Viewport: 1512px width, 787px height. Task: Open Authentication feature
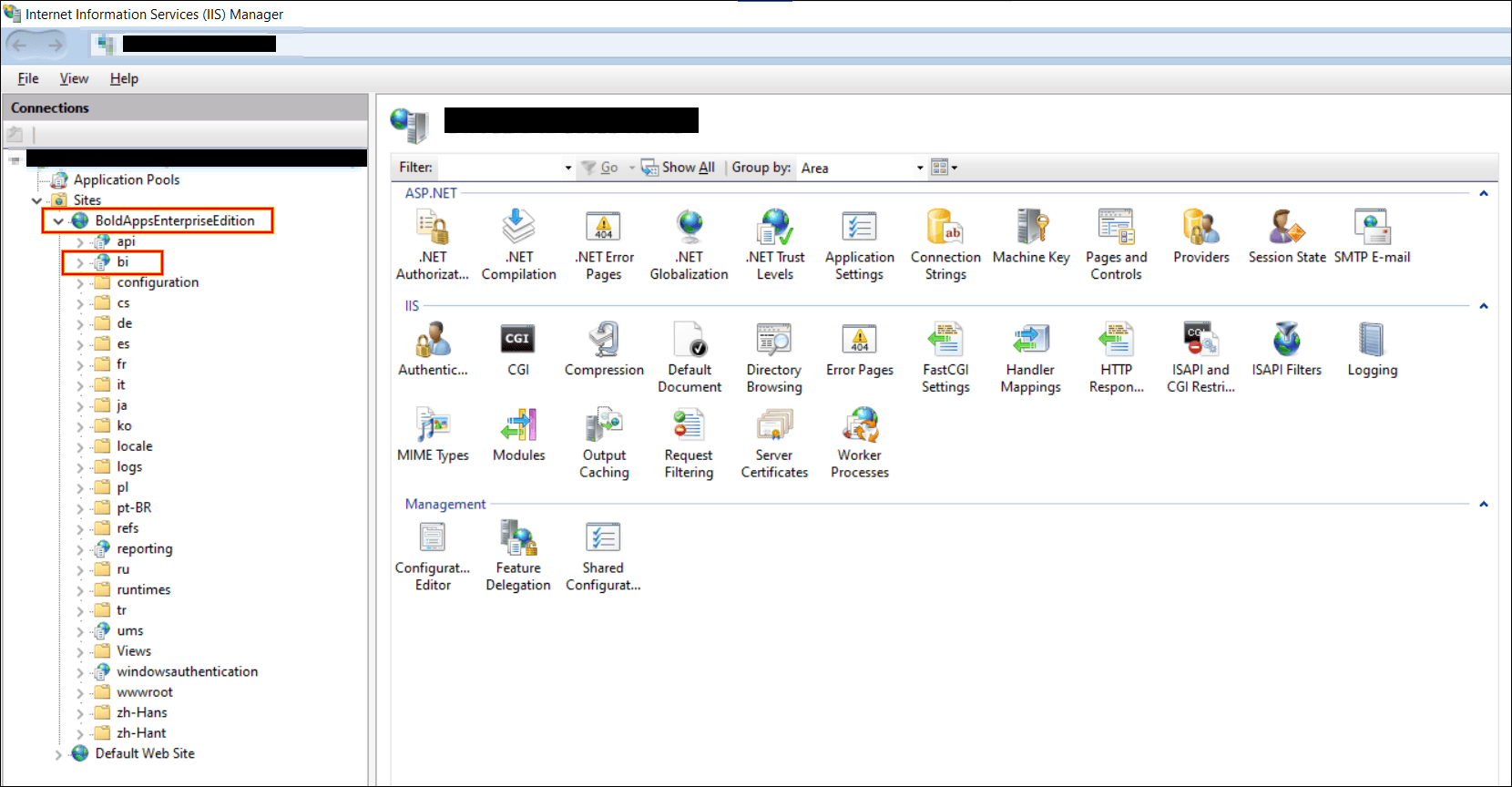pyautogui.click(x=433, y=350)
